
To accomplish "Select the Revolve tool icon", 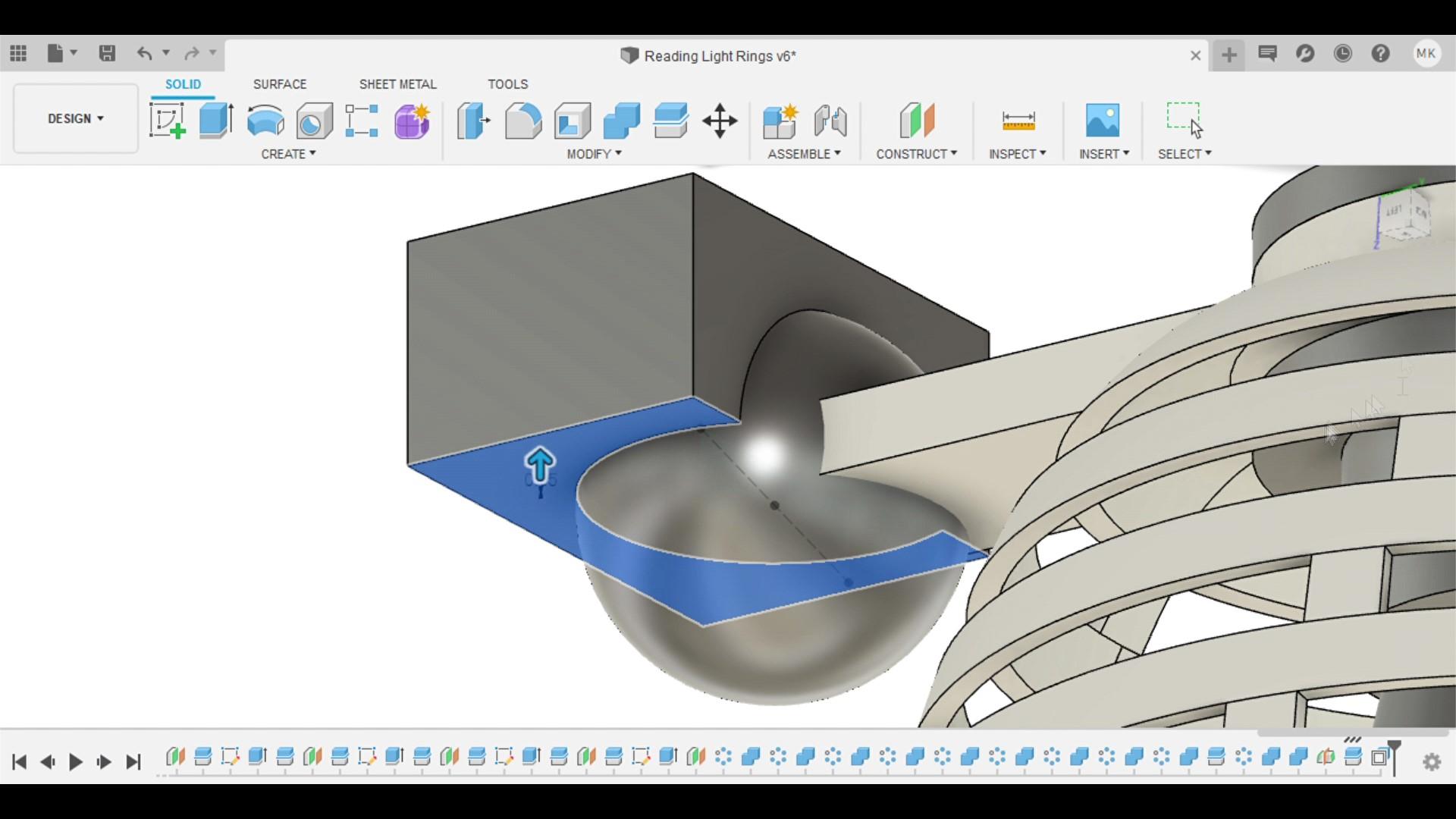I will tap(265, 121).
